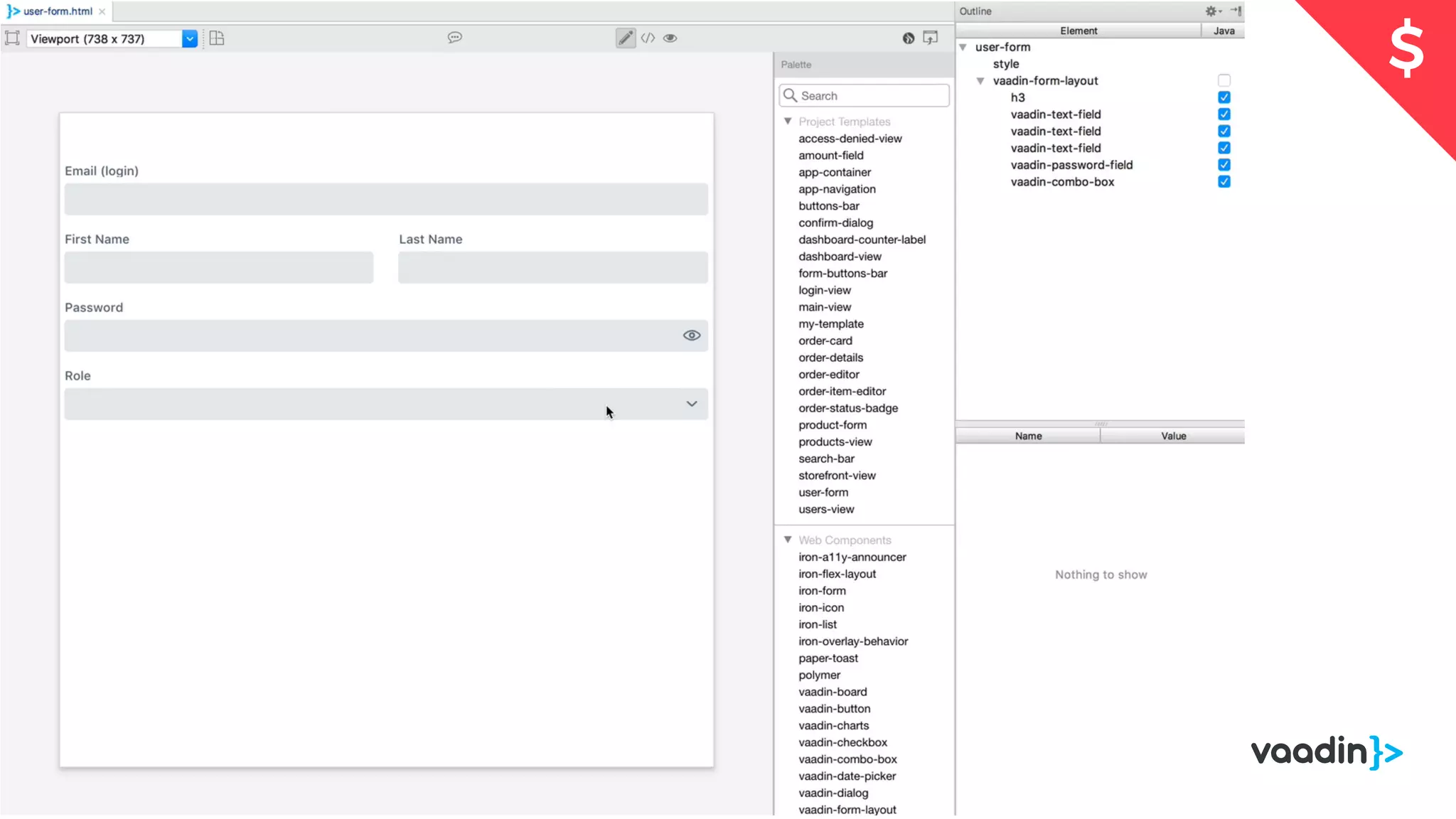Uncheck Java box for h3 element

1224,97
